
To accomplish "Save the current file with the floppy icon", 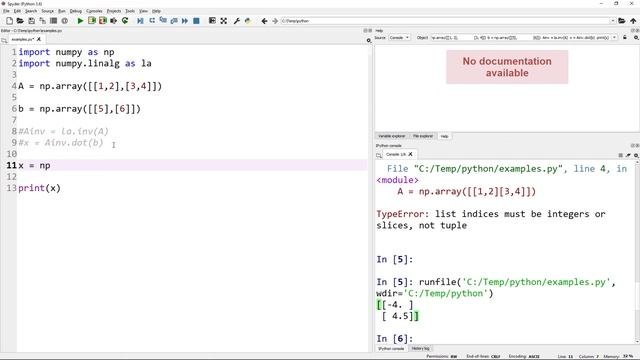I will point(31,20).
